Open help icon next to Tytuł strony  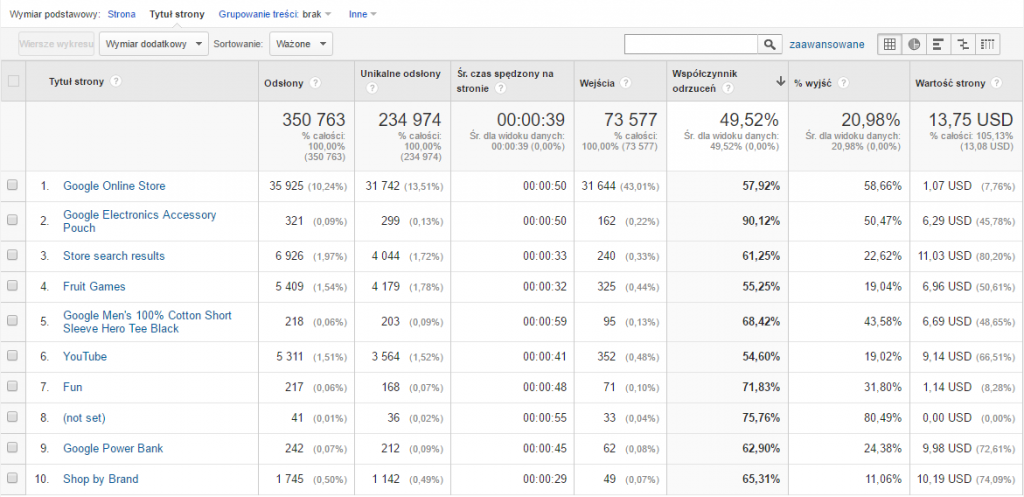[116, 82]
